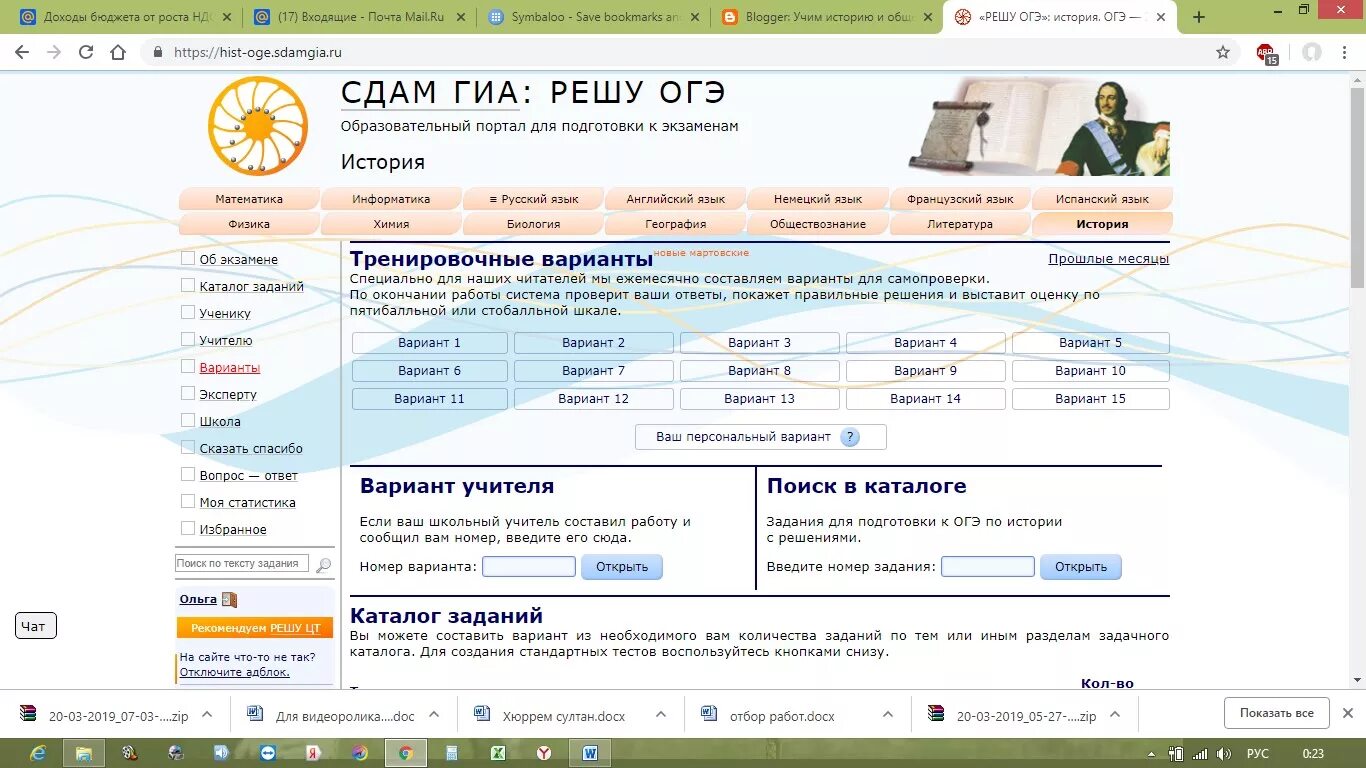
Task: Open the Adblock extension icon
Action: click(1267, 54)
